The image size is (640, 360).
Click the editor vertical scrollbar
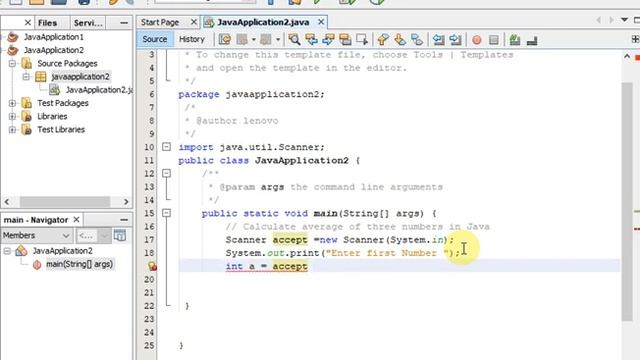tap(627, 201)
